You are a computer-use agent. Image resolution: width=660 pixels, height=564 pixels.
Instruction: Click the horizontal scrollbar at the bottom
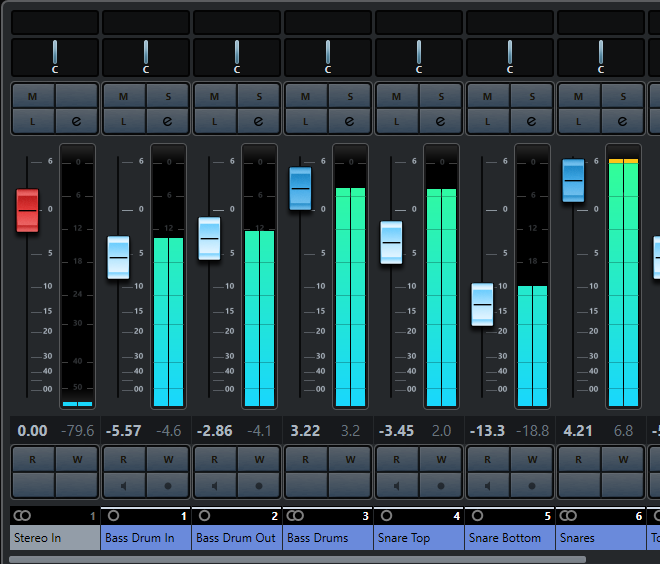[297, 559]
